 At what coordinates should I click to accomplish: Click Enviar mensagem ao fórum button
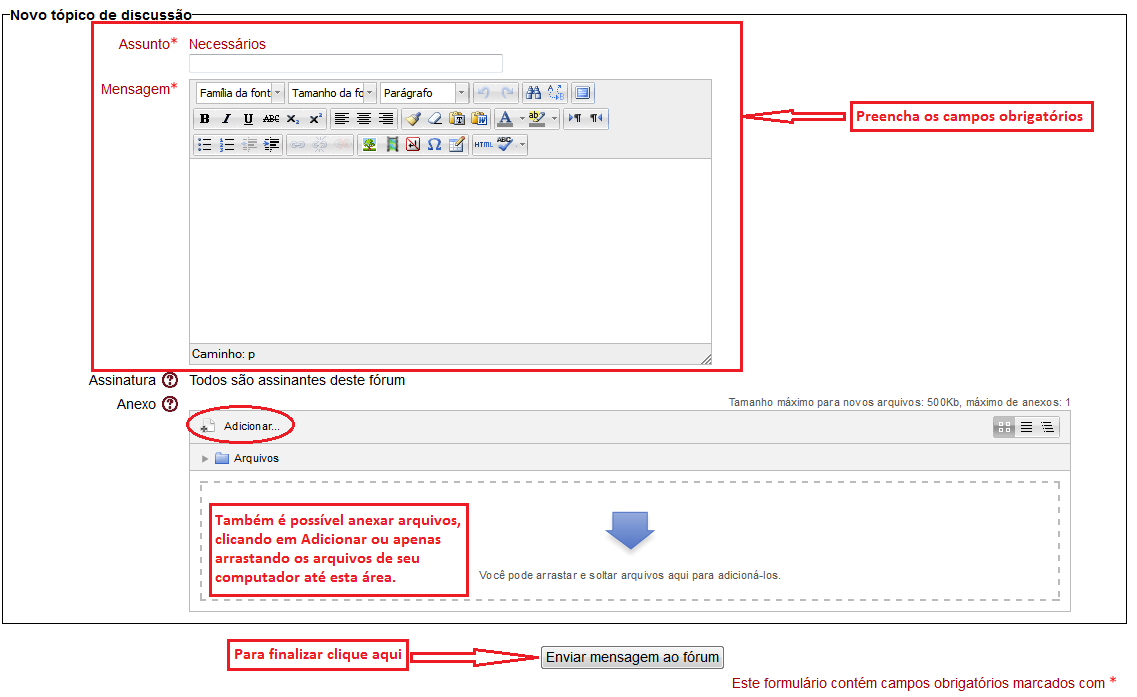pos(632,657)
